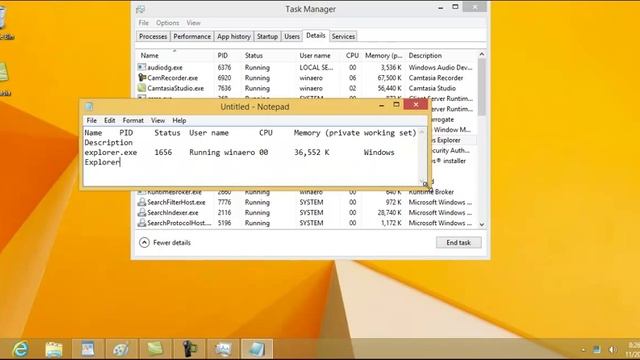Screen dimensions: 640x360
Task: Select SearchProtocolHost row in list
Action: point(179,223)
